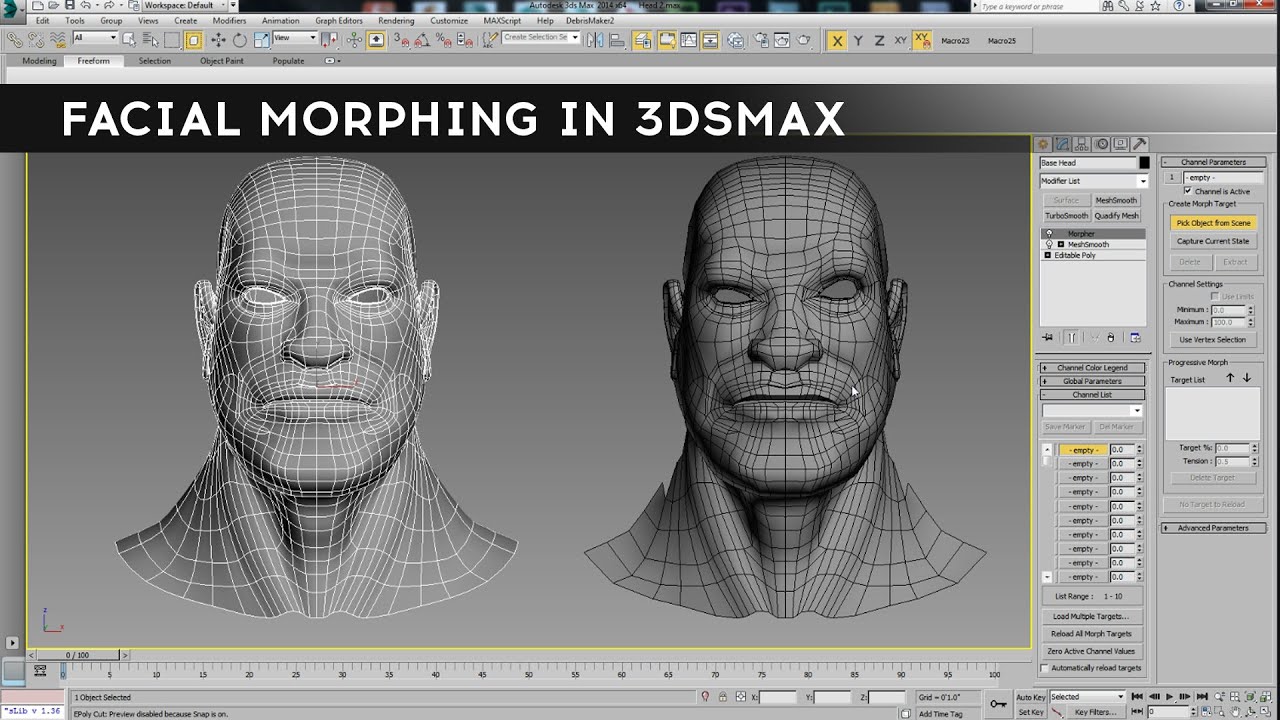
Task: Click the time slider 0 / 100 handle
Action: [77, 655]
